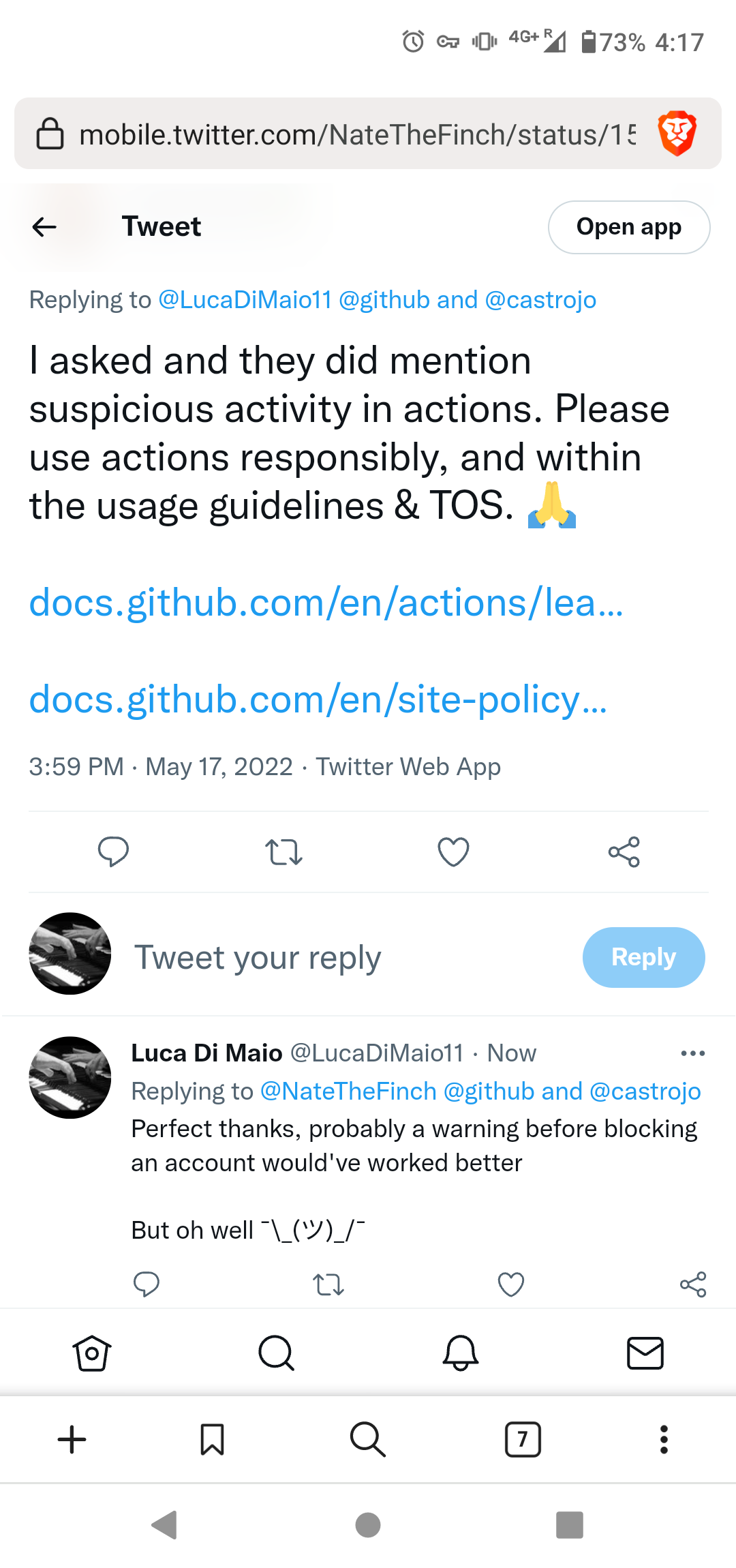Screen dimensions: 736x1568
Task: Switch tabs using the 7-tab counter
Action: click(523, 1440)
